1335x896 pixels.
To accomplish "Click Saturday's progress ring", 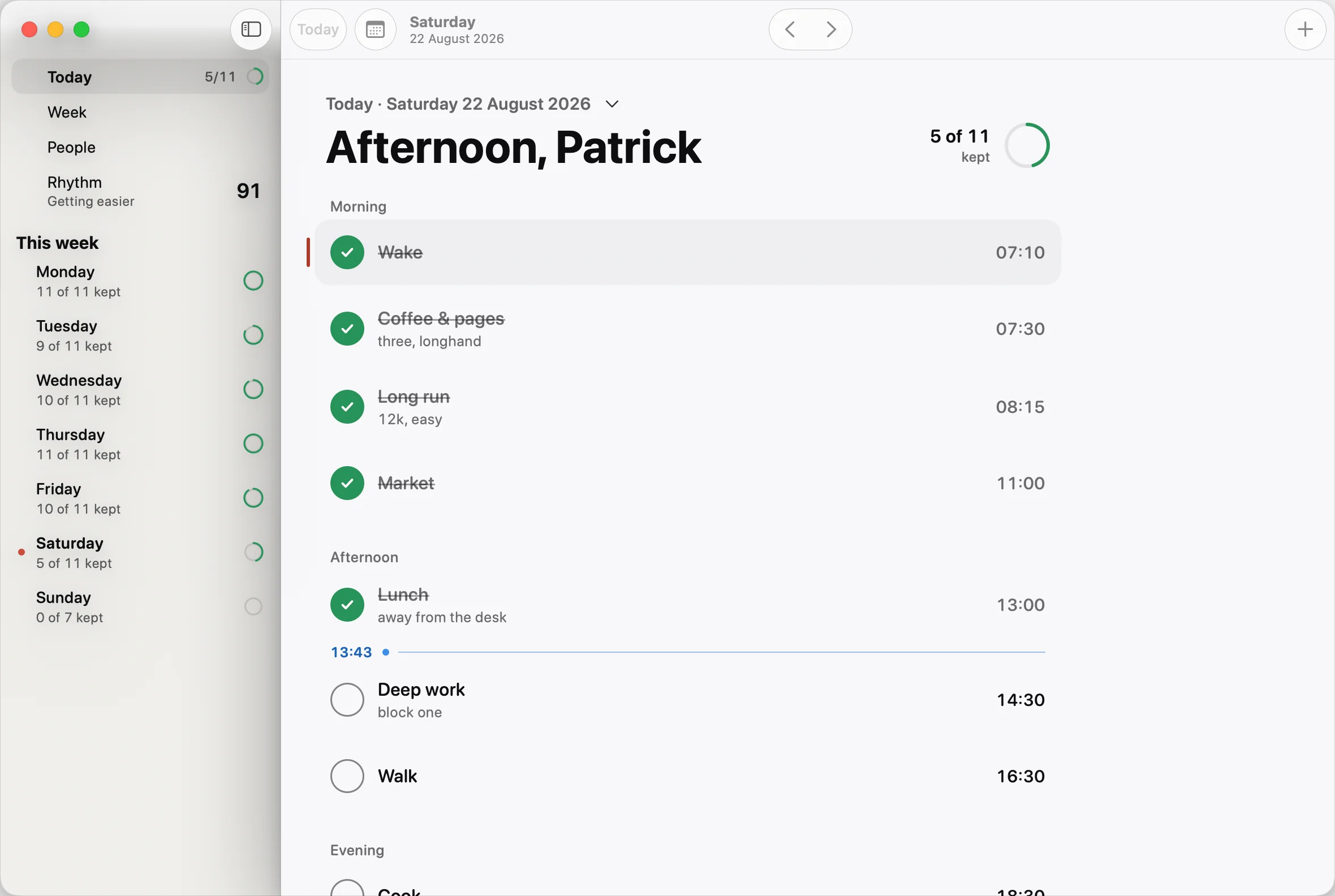I will [x=253, y=552].
